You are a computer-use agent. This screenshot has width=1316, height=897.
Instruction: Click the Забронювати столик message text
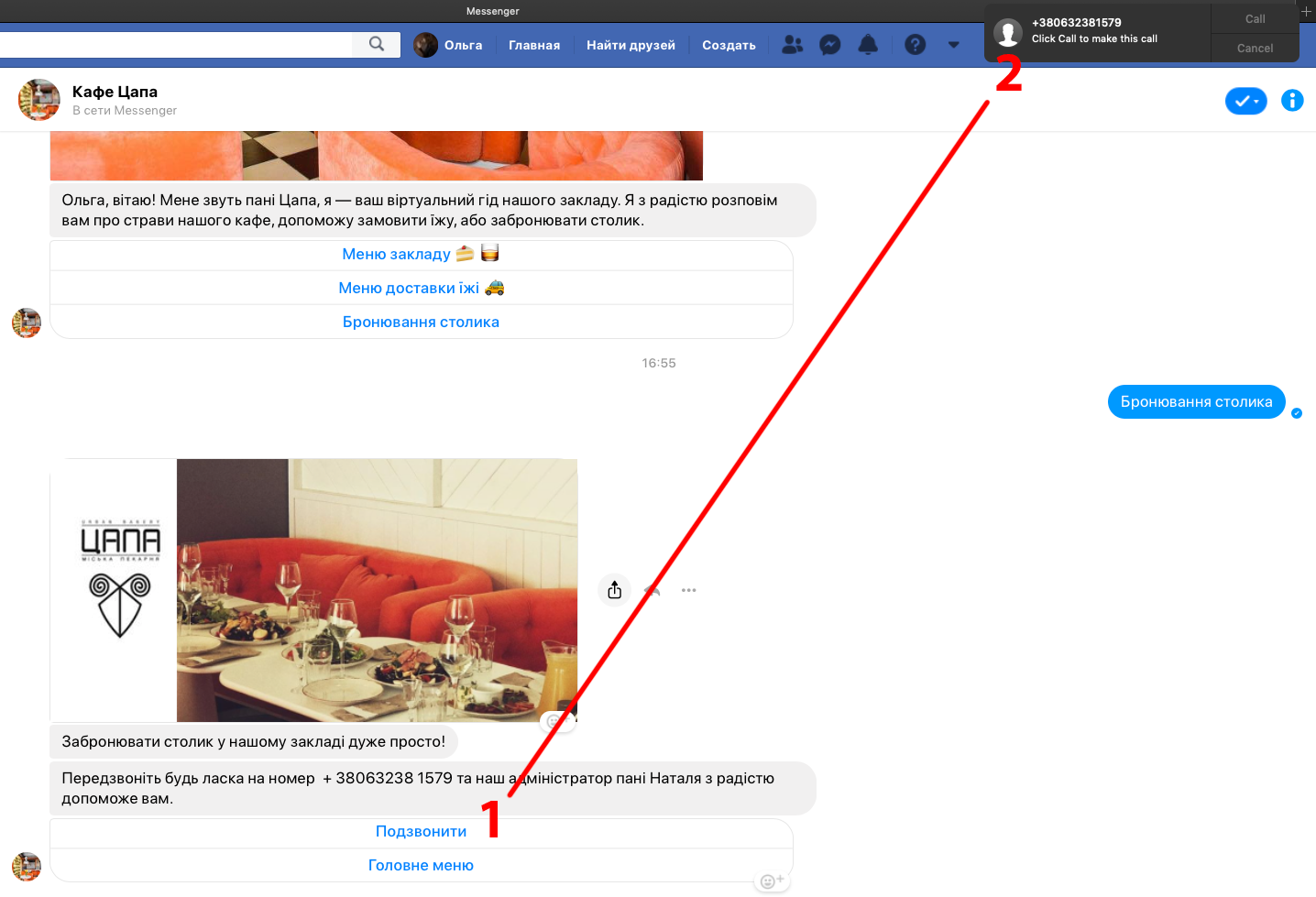click(253, 741)
